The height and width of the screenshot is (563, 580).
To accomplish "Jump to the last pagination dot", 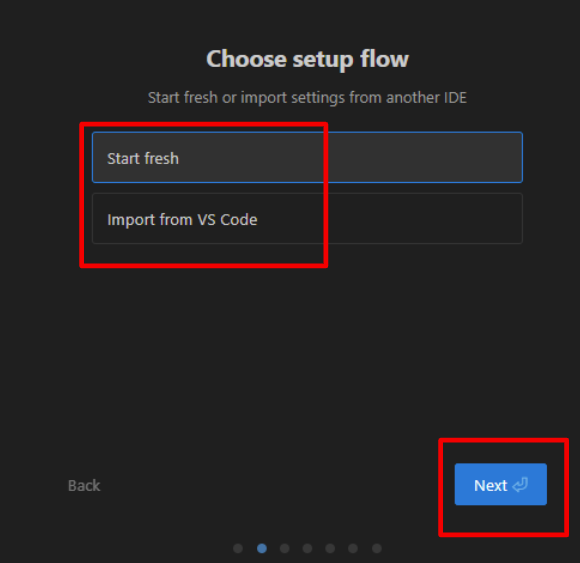I will coord(377,548).
